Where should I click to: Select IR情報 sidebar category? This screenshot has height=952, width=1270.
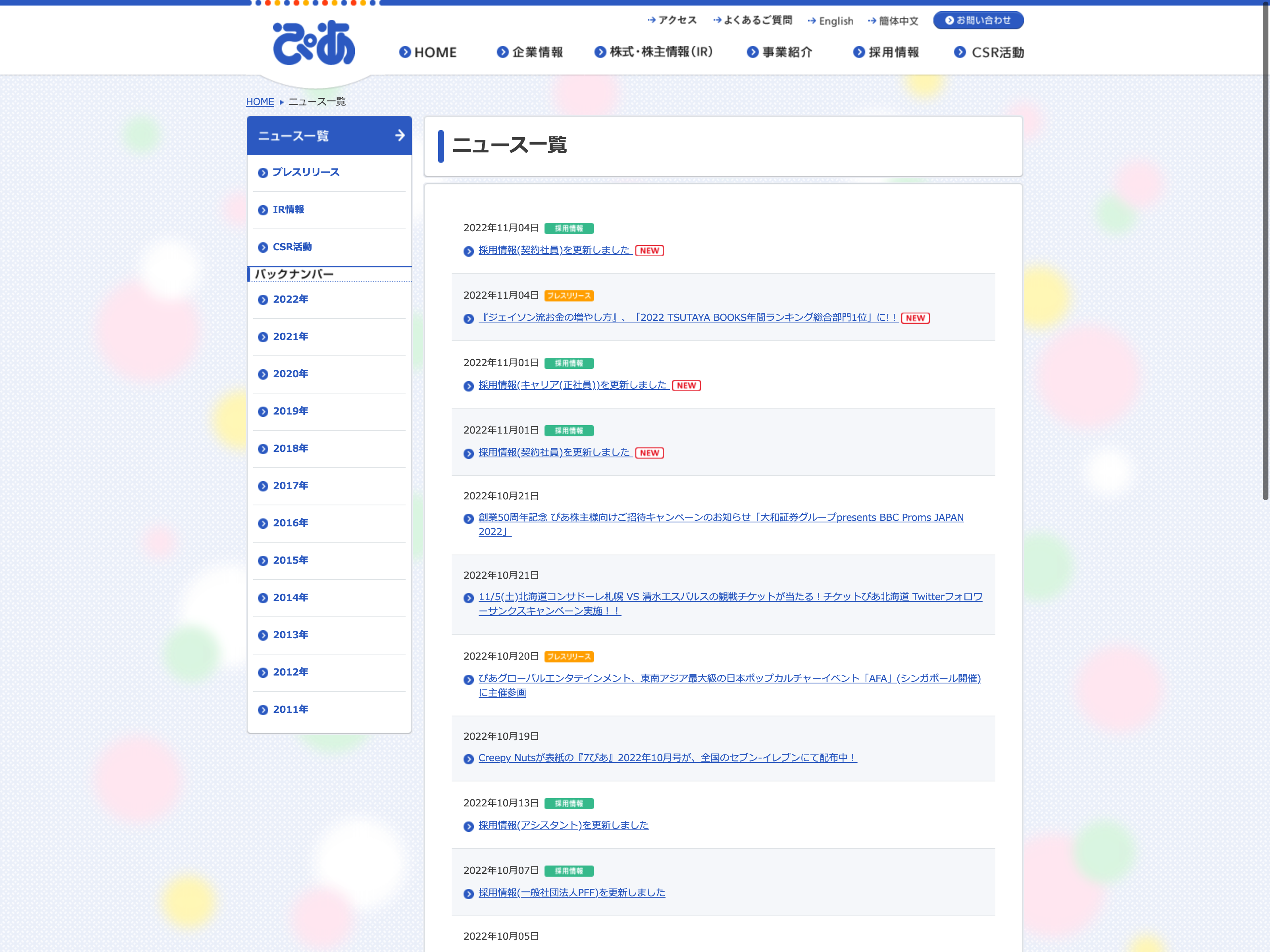288,209
